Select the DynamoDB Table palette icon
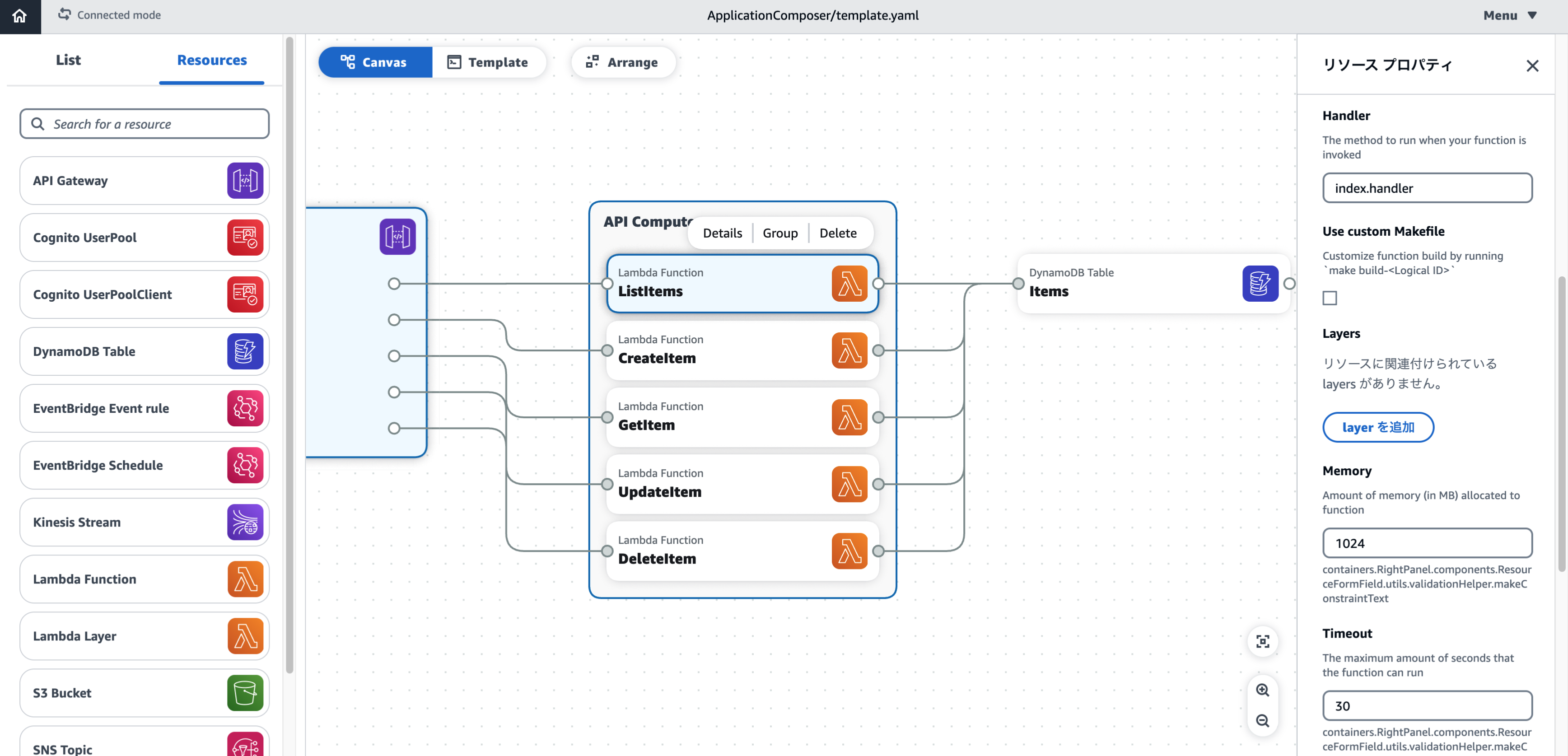 (x=245, y=351)
